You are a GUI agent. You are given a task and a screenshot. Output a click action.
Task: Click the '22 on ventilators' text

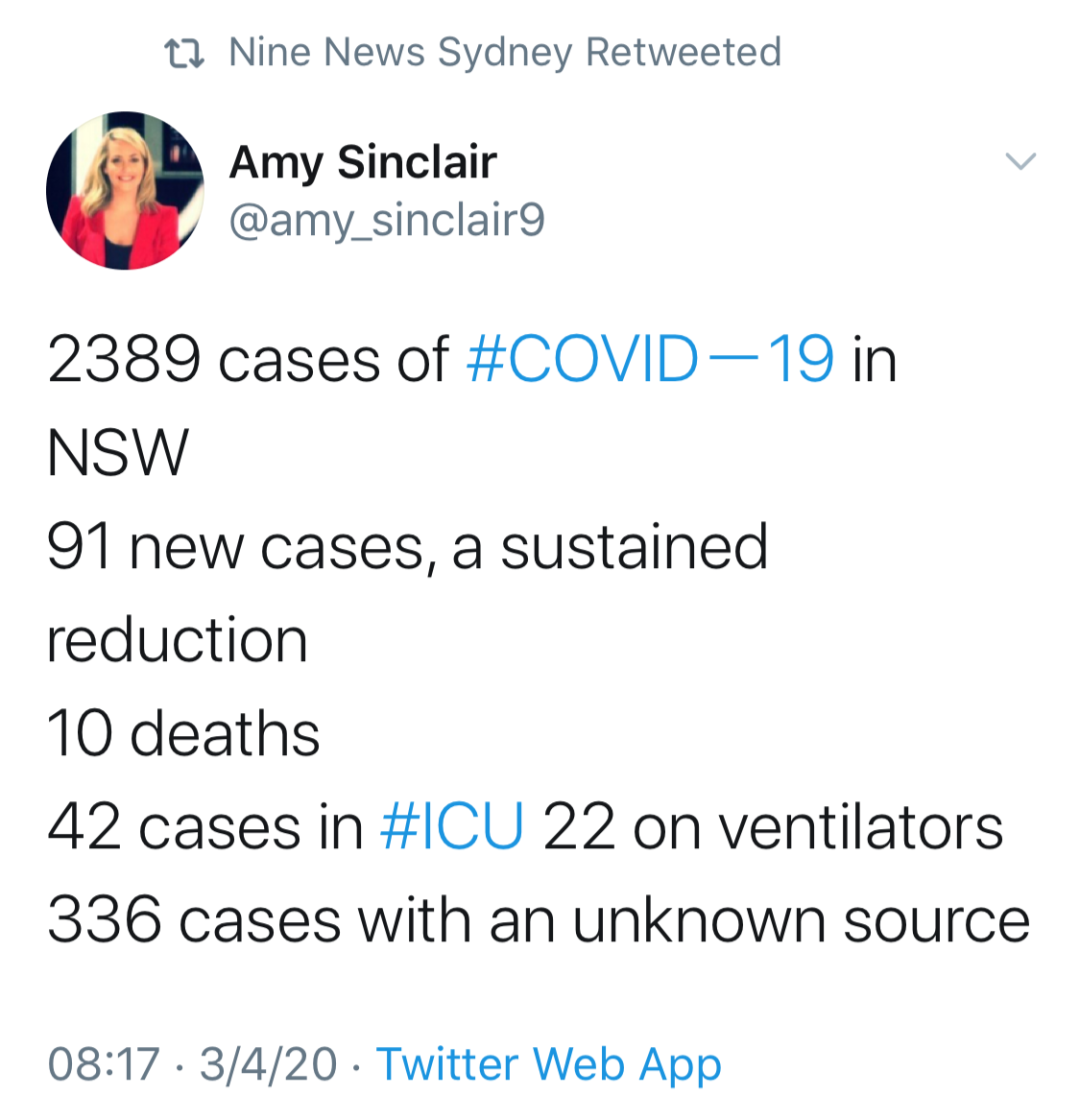pos(773,827)
